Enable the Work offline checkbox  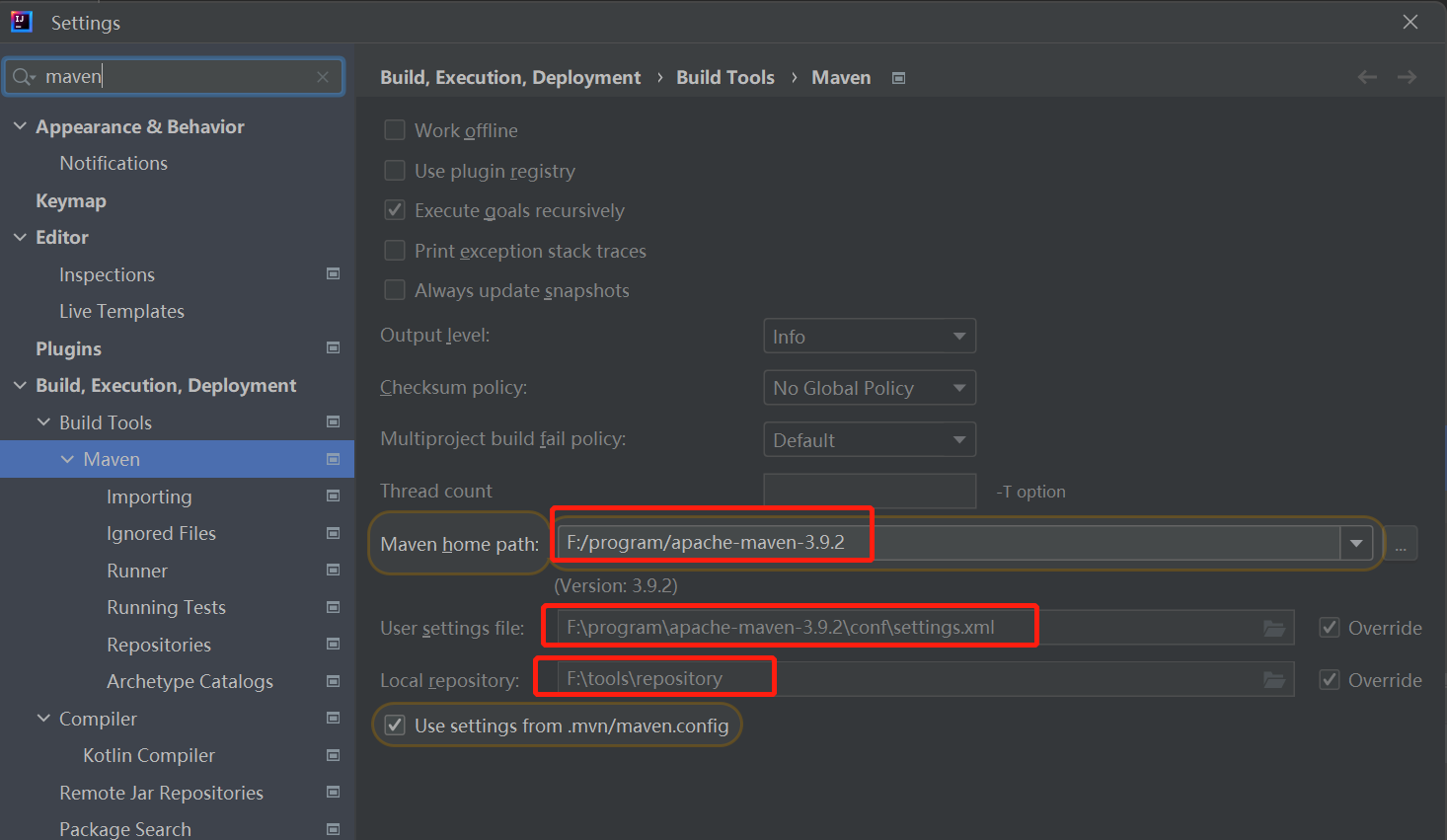[395, 130]
